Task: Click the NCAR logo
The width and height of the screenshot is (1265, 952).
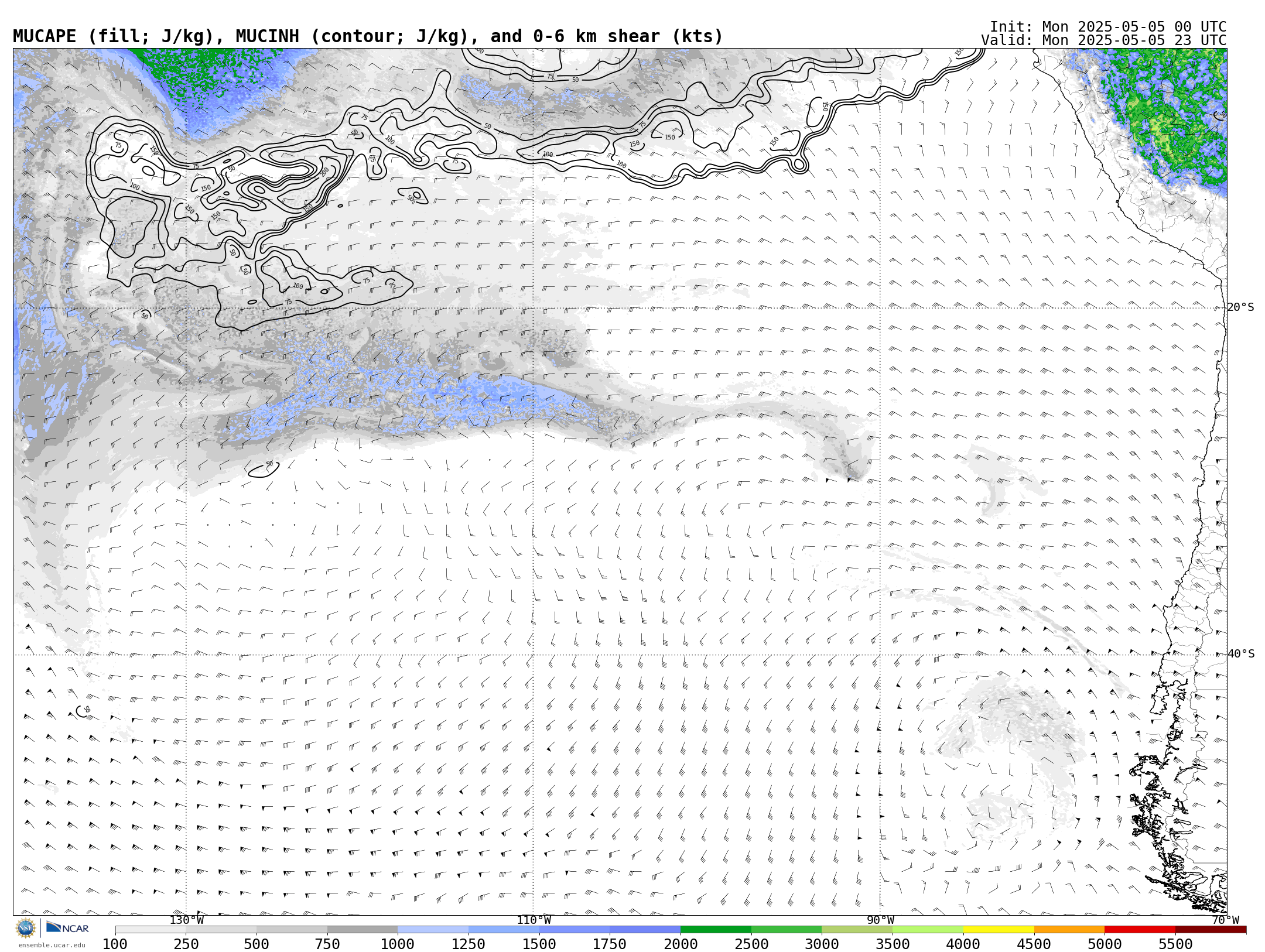Action: 67,928
